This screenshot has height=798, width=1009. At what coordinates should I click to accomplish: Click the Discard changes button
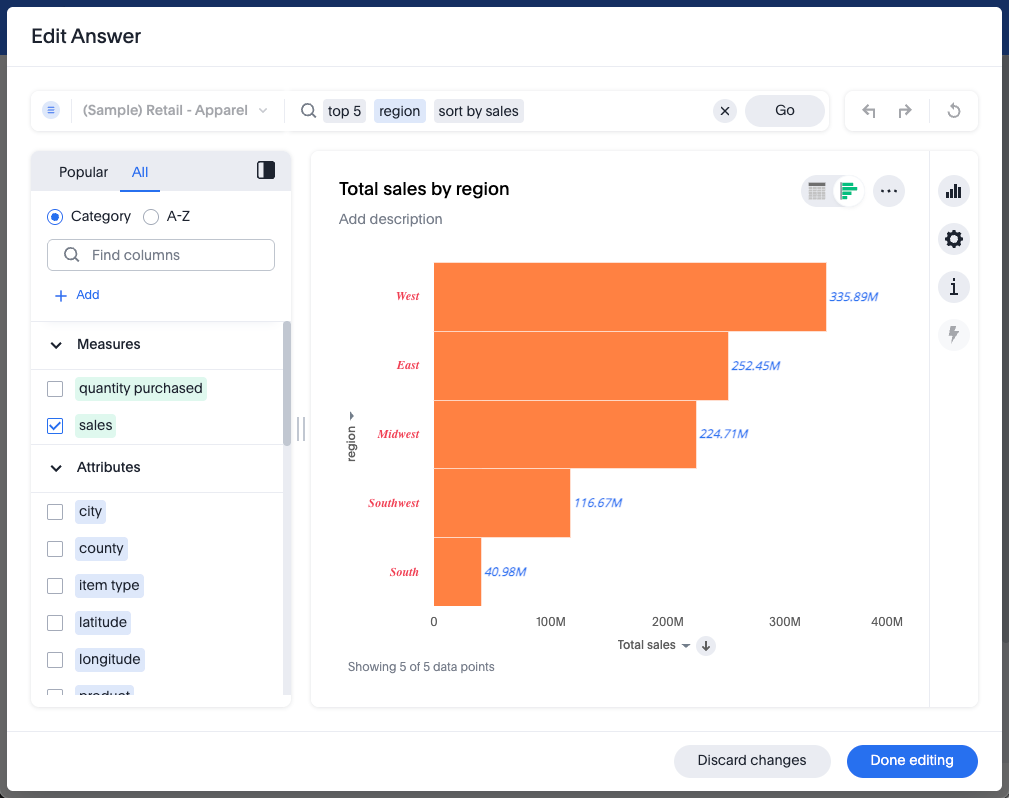point(751,760)
